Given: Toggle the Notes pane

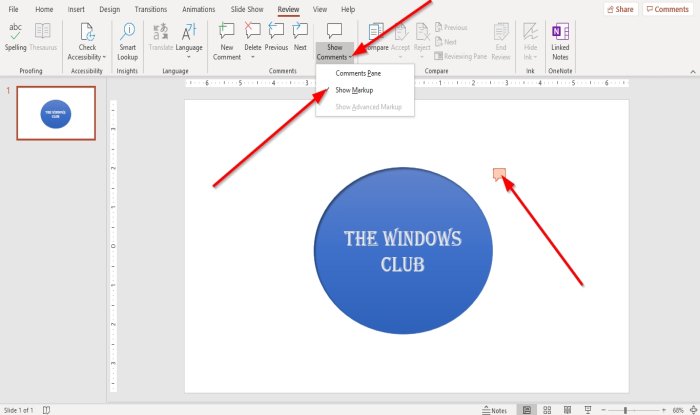Looking at the screenshot, I should coord(495,410).
